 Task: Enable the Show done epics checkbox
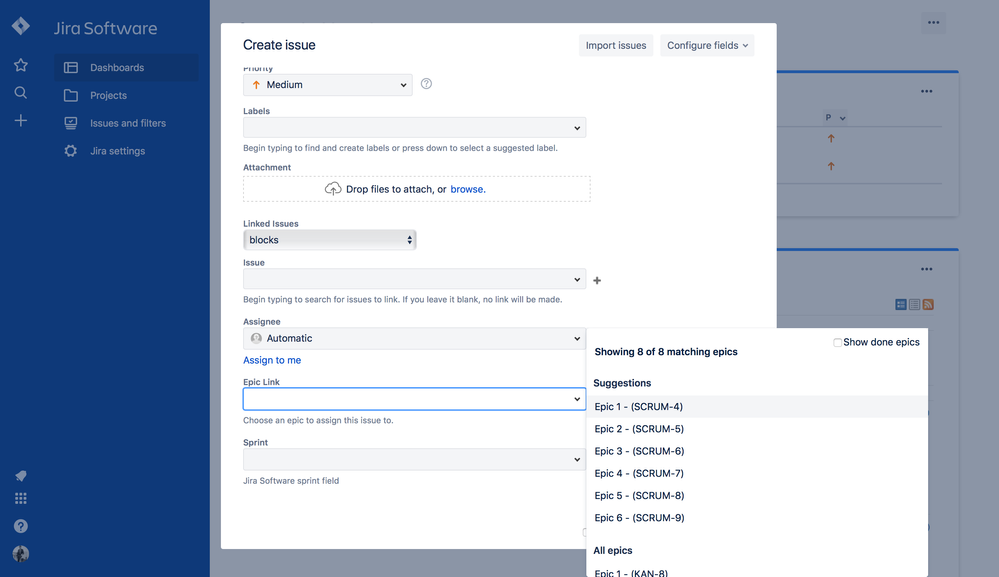pos(837,343)
